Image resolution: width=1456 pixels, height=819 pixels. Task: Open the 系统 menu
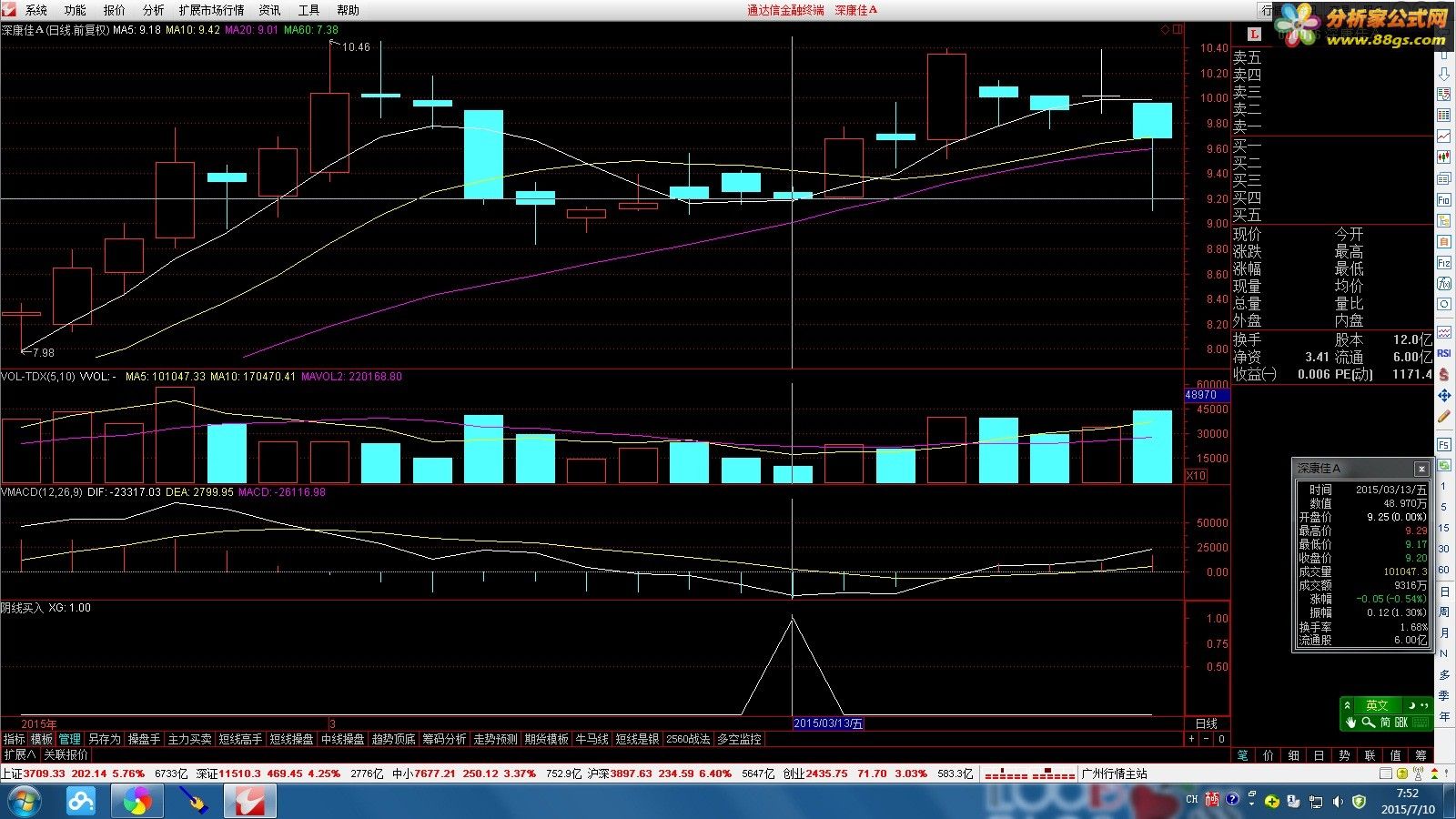tap(36, 10)
